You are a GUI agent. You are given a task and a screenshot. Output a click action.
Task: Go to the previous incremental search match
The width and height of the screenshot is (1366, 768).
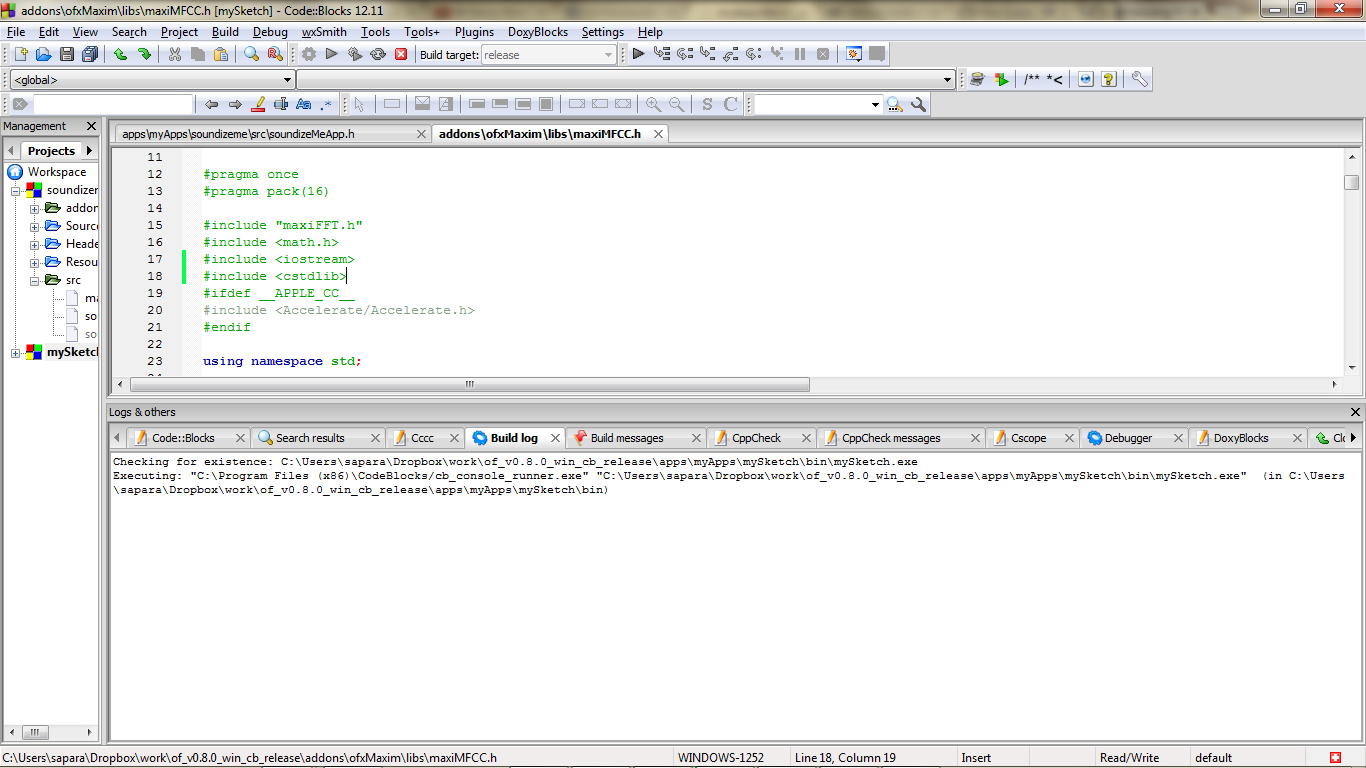click(211, 104)
